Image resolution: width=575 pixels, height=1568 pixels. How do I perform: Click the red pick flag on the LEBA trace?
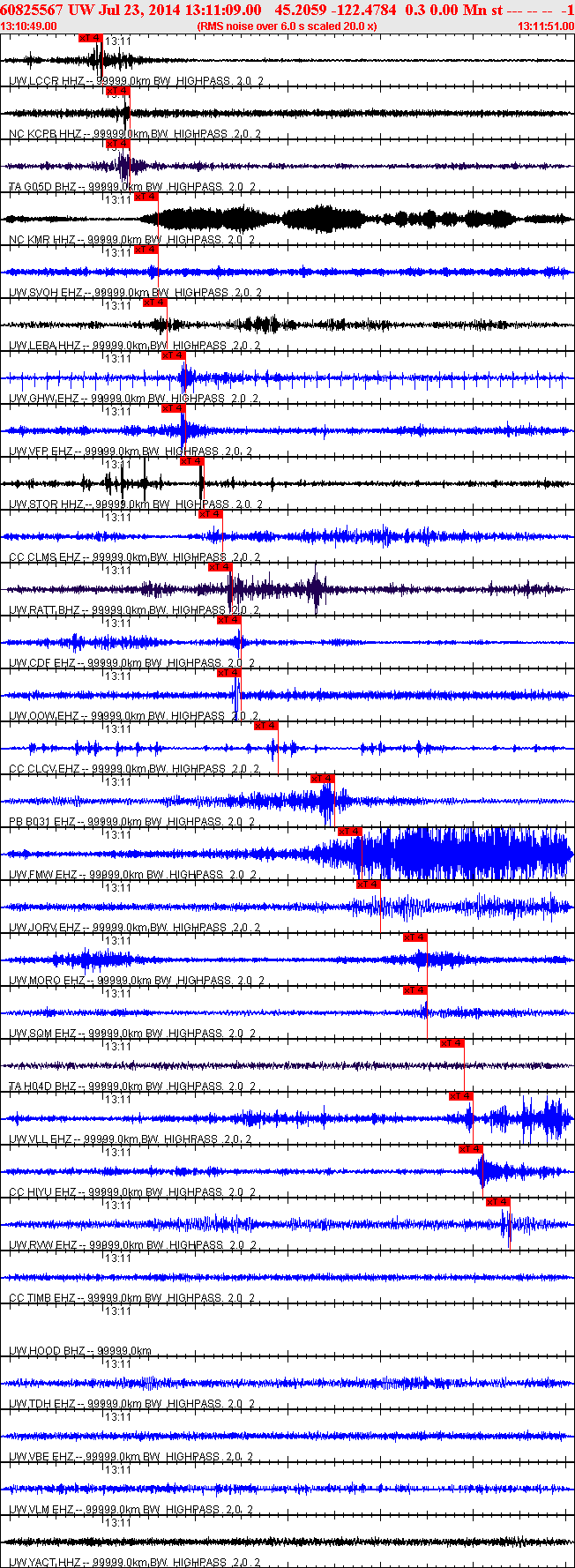coord(154,302)
